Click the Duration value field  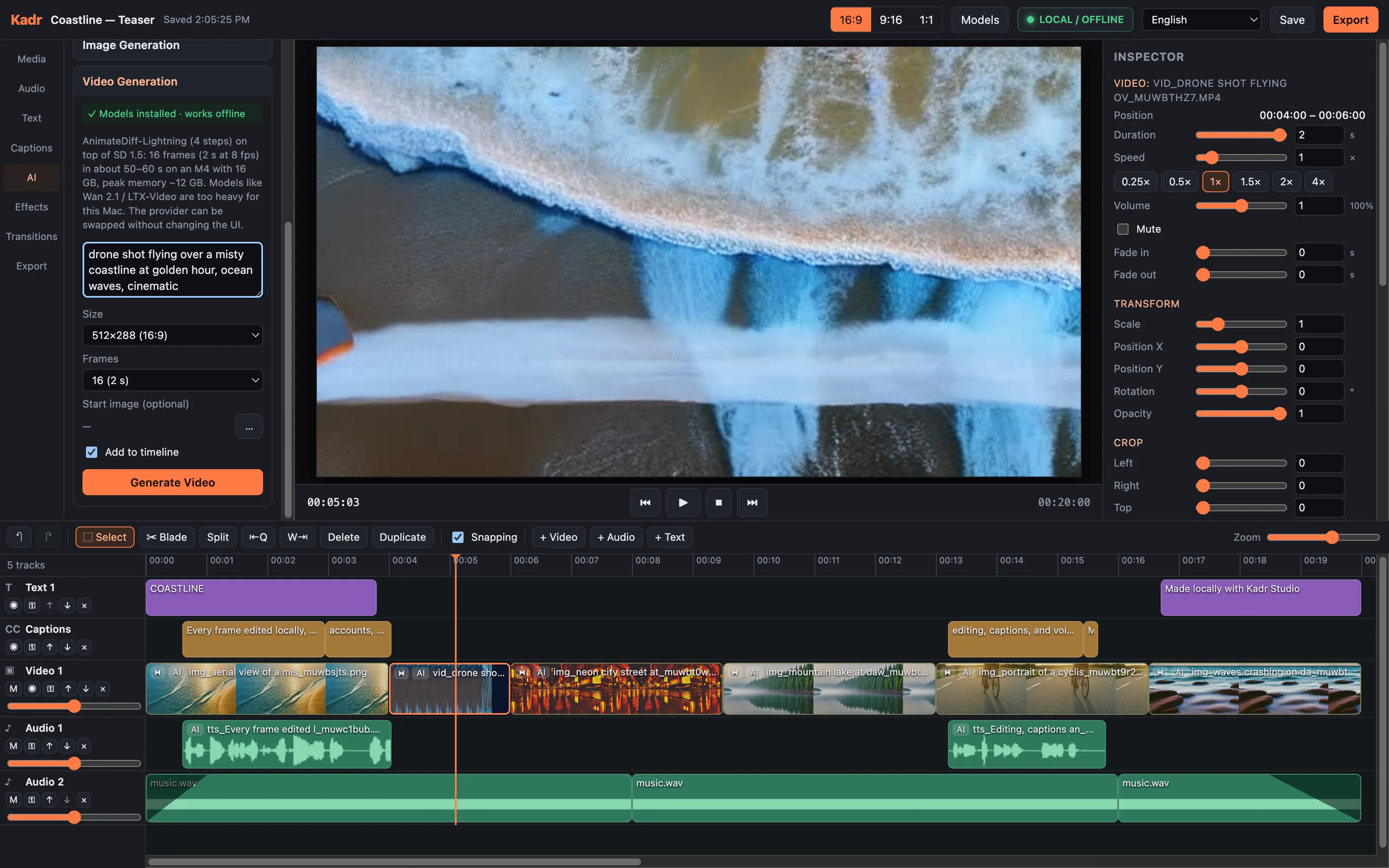point(1318,135)
